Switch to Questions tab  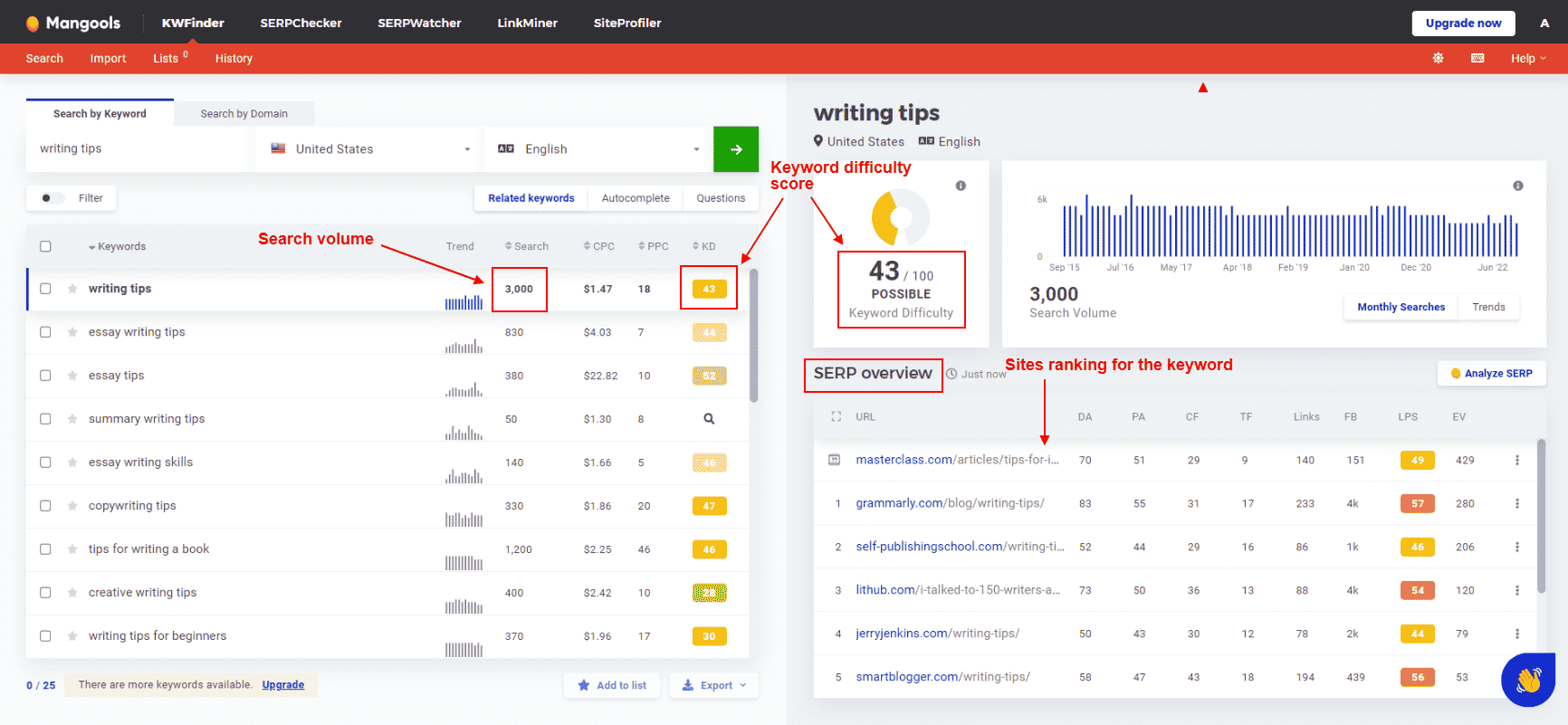721,198
